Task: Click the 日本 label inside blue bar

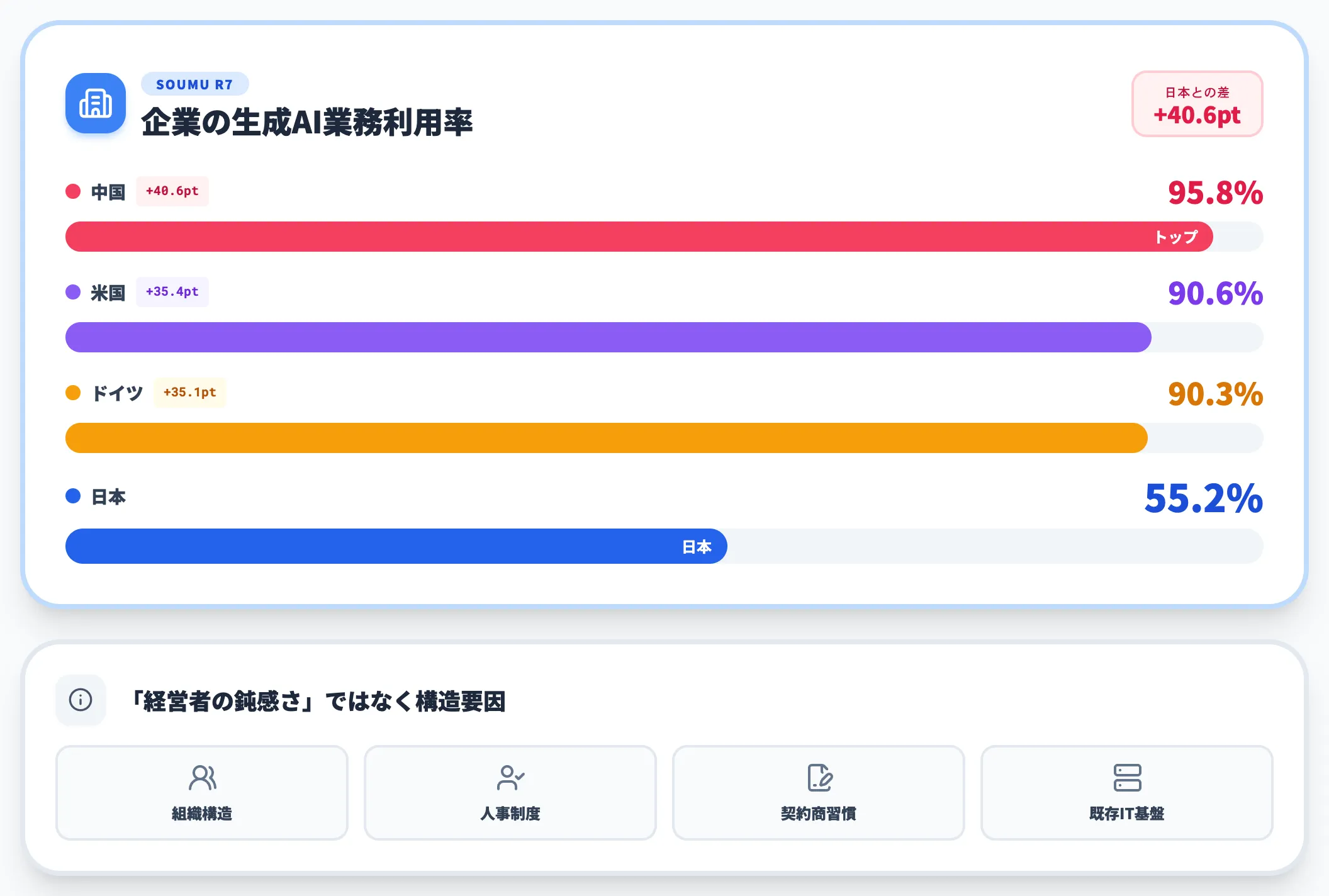Action: [697, 547]
